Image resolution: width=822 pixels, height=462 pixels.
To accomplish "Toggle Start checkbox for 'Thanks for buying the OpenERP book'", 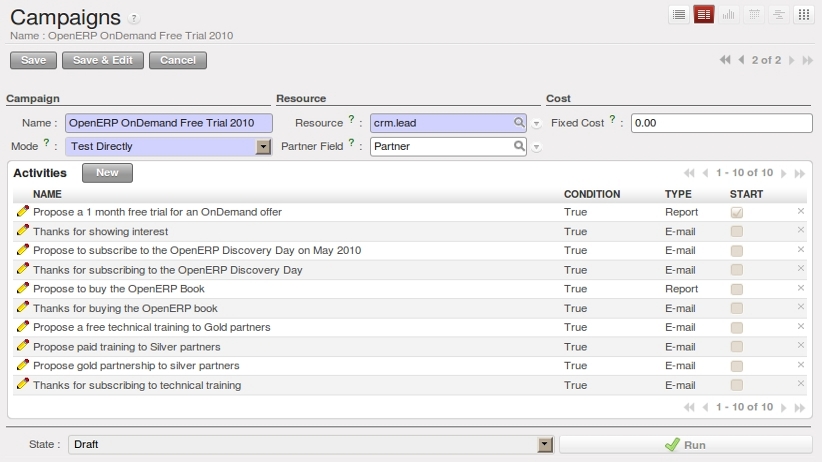I will click(x=737, y=308).
